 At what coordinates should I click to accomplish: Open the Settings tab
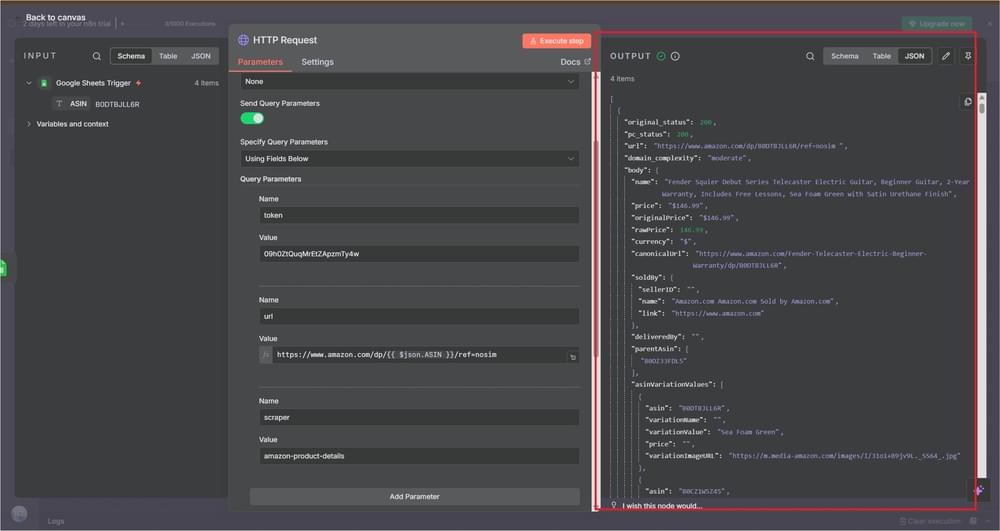click(317, 62)
